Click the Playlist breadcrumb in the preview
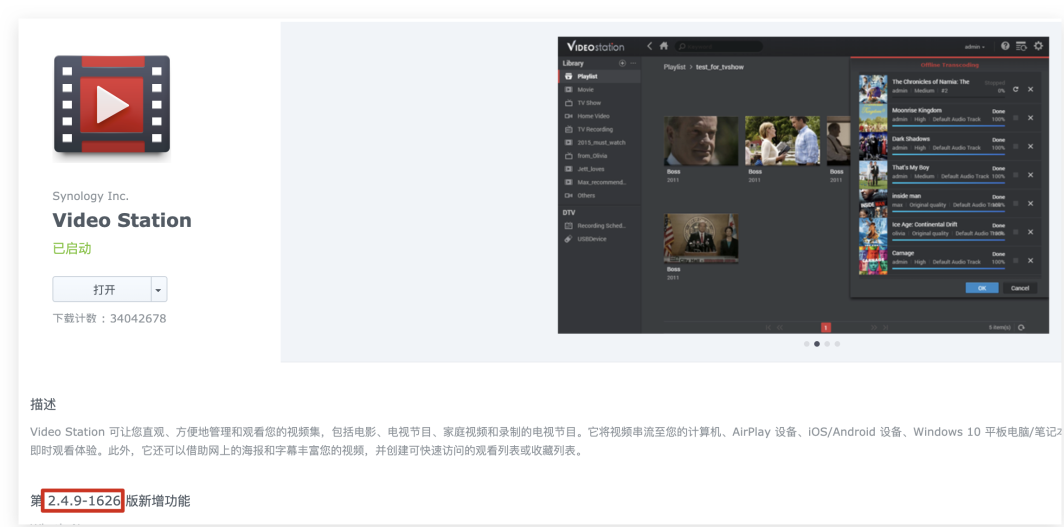 click(674, 67)
